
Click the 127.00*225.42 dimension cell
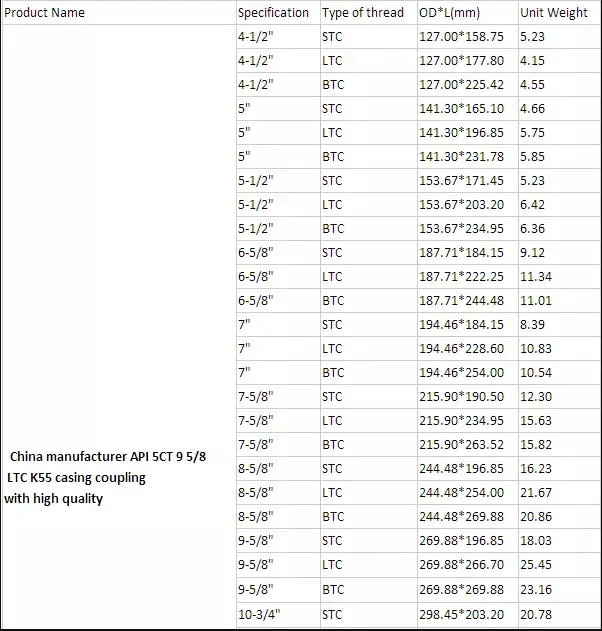[460, 85]
